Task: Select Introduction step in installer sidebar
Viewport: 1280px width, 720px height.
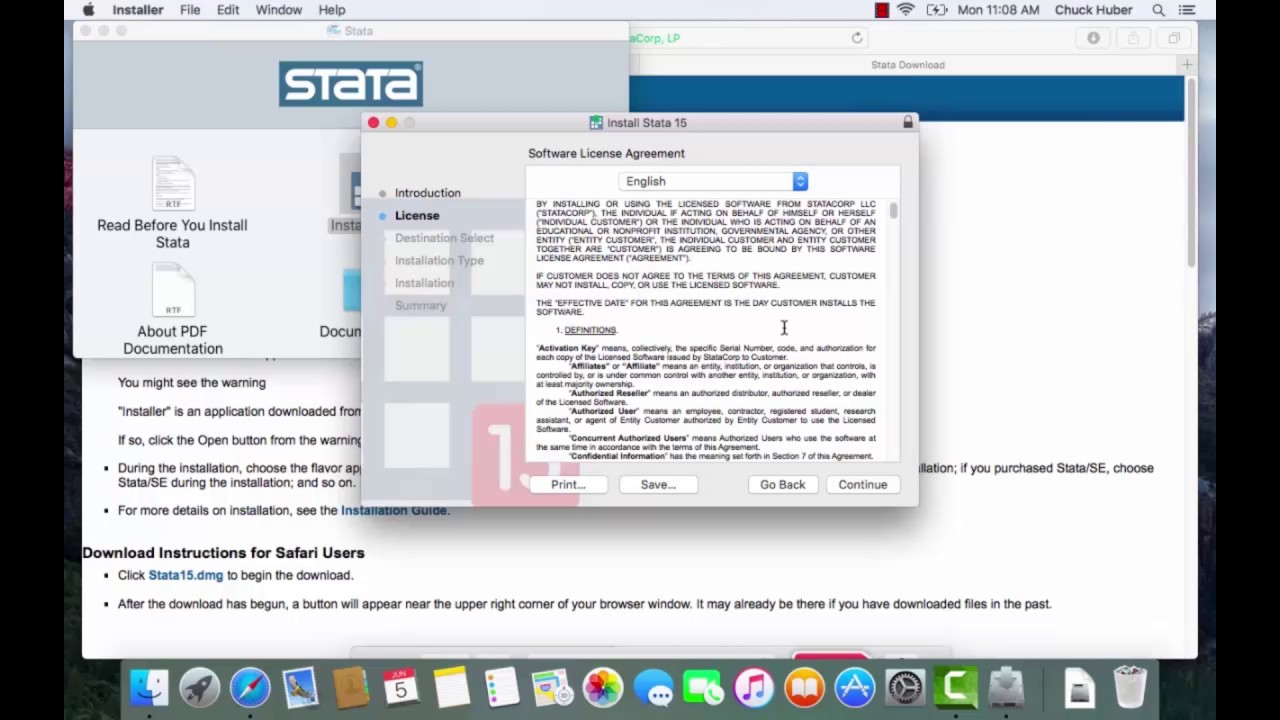Action: [427, 193]
